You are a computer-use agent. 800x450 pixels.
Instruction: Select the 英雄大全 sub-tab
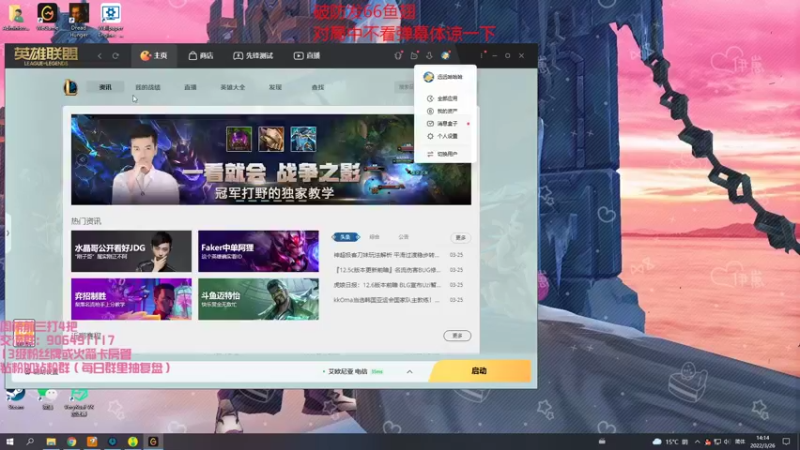[x=233, y=87]
